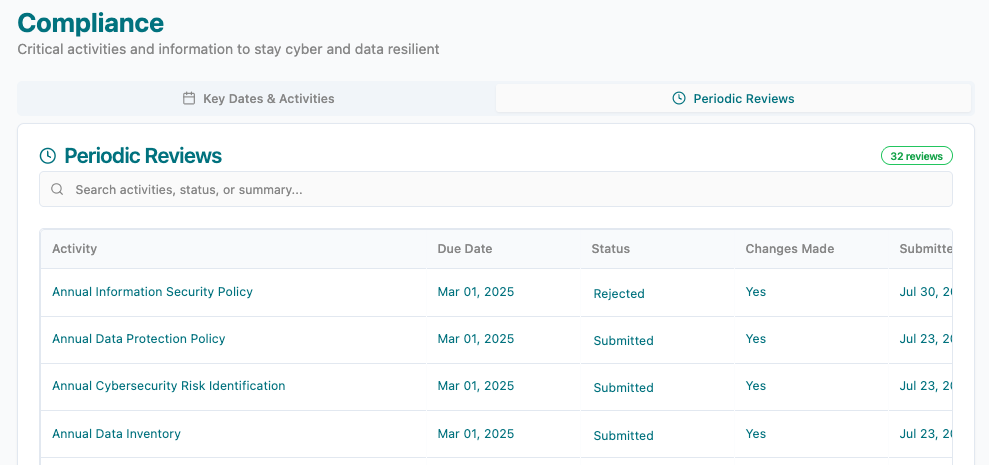Open Annual Cybersecurity Risk Identification review

[x=168, y=386]
